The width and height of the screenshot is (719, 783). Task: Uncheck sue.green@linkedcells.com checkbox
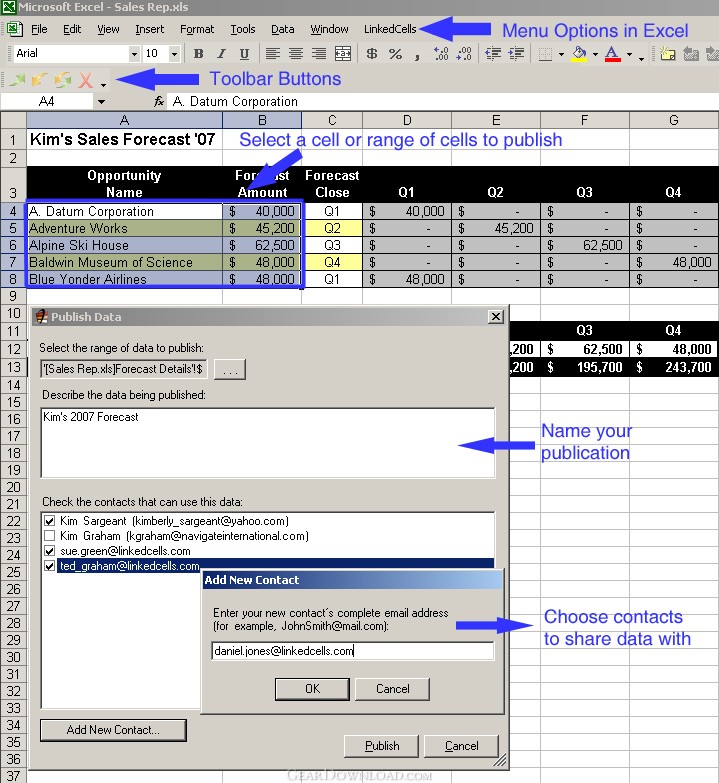click(49, 551)
